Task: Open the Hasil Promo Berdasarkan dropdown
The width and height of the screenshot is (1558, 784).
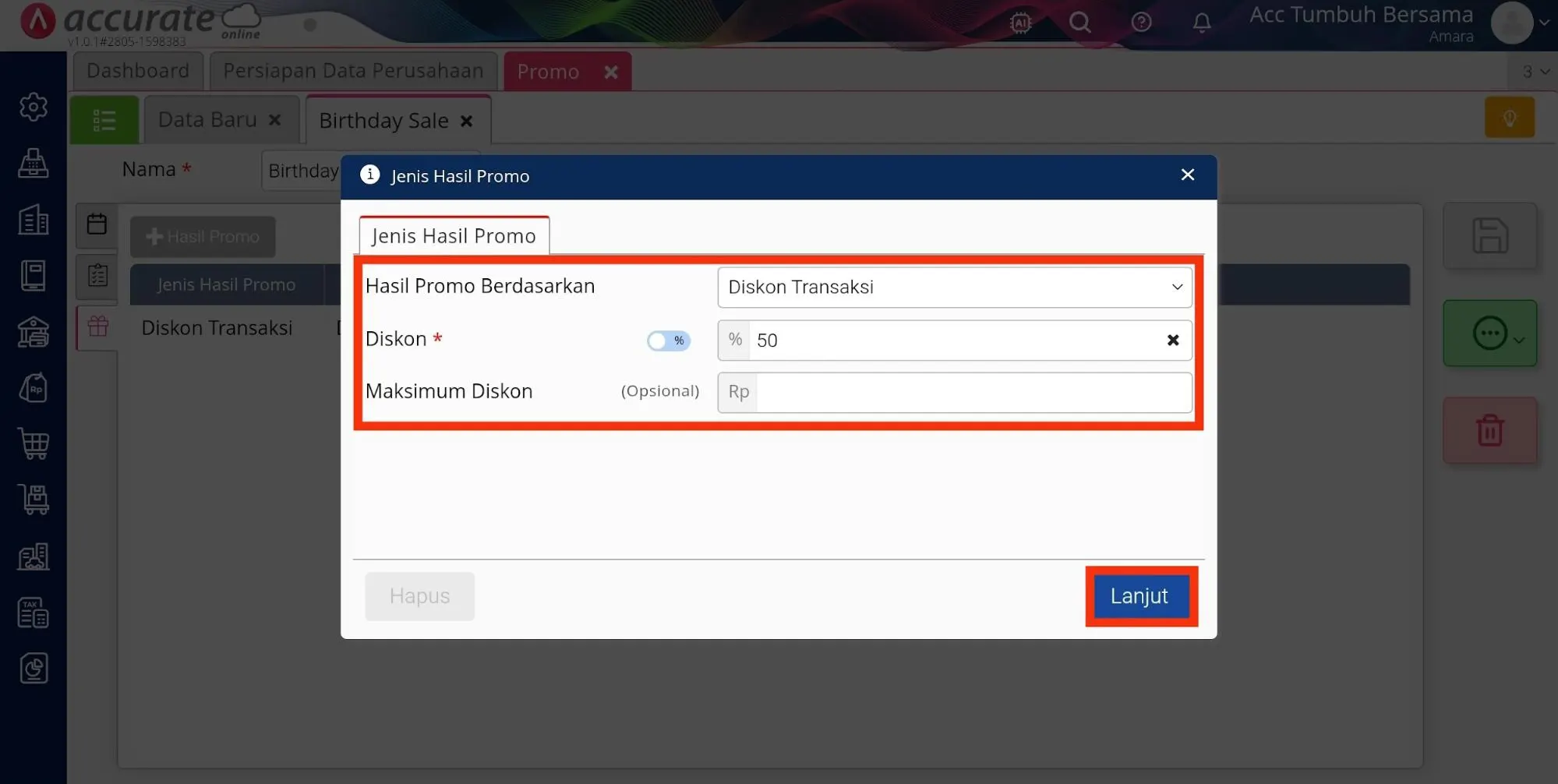Action: pos(955,287)
